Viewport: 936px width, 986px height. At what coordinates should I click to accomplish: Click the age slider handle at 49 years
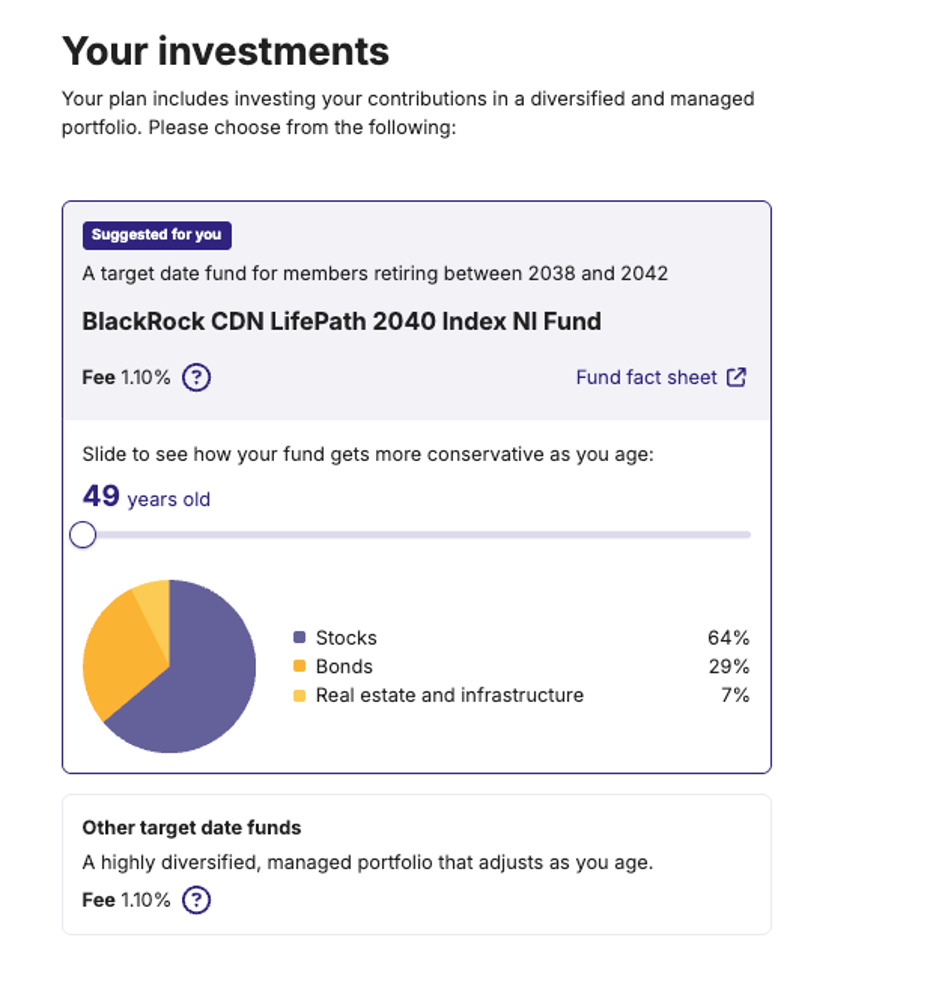tap(82, 535)
